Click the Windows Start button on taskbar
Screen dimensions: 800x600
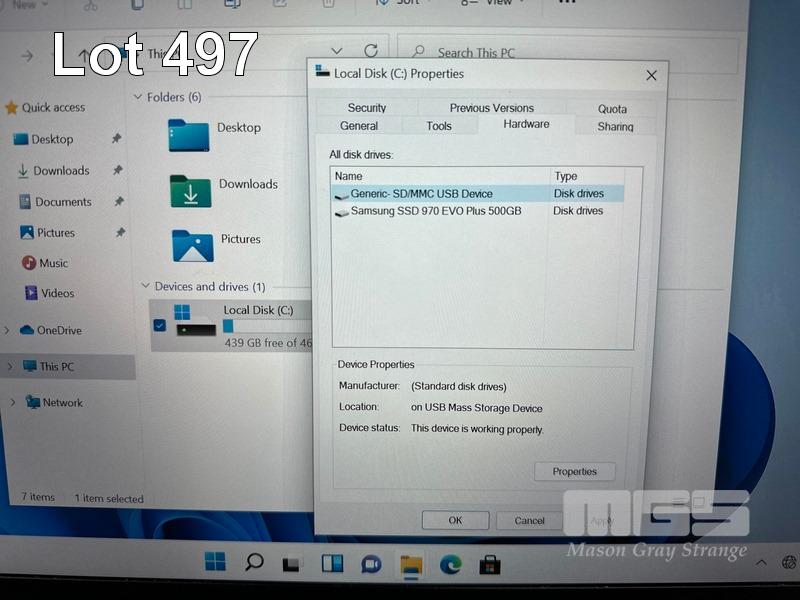[x=215, y=562]
